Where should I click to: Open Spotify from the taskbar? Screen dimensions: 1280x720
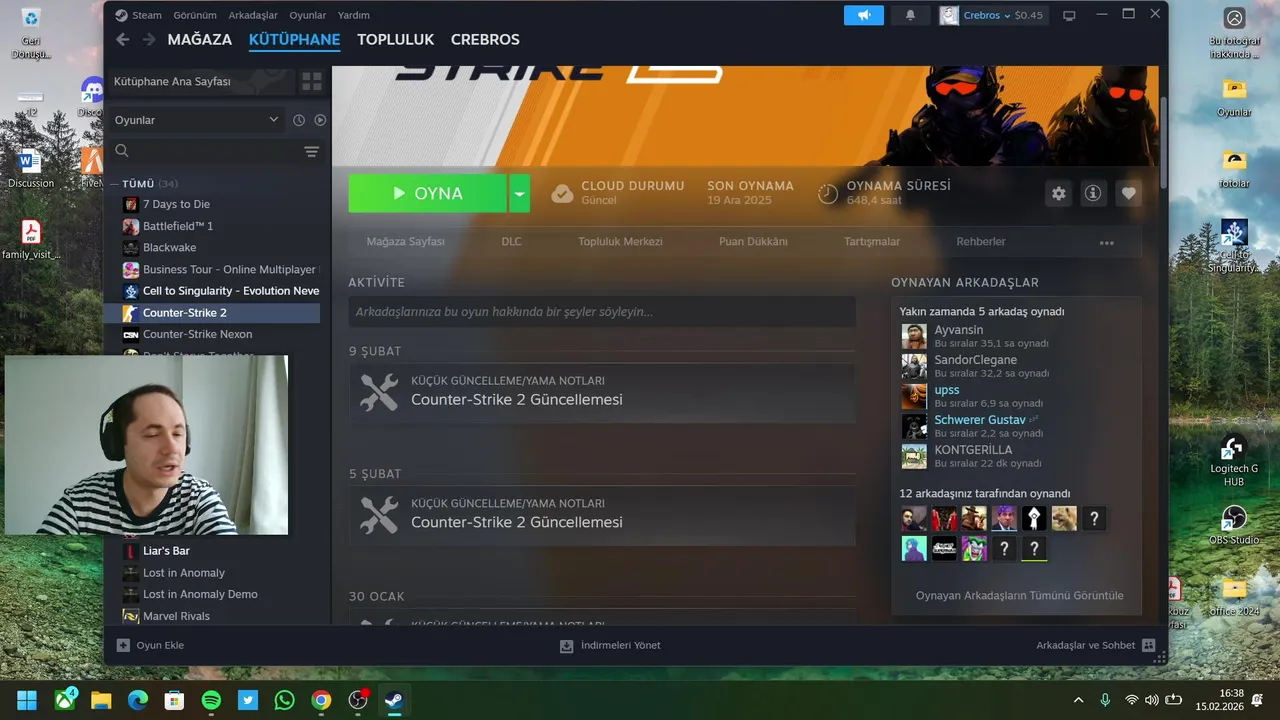pyautogui.click(x=211, y=700)
